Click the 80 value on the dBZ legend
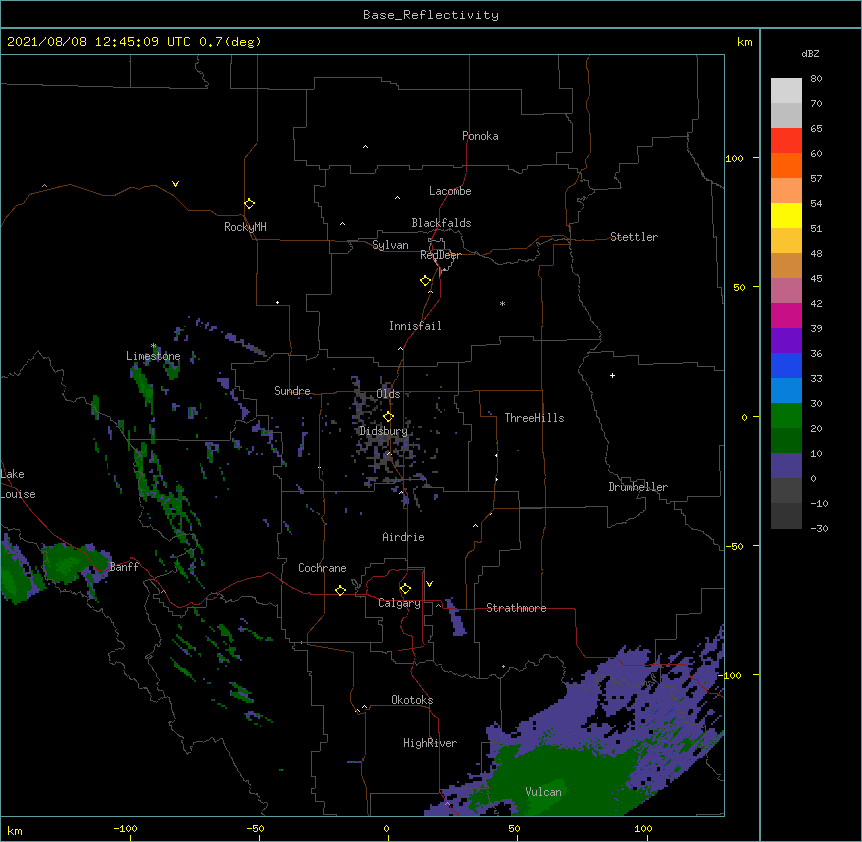This screenshot has height=842, width=862. coord(816,79)
